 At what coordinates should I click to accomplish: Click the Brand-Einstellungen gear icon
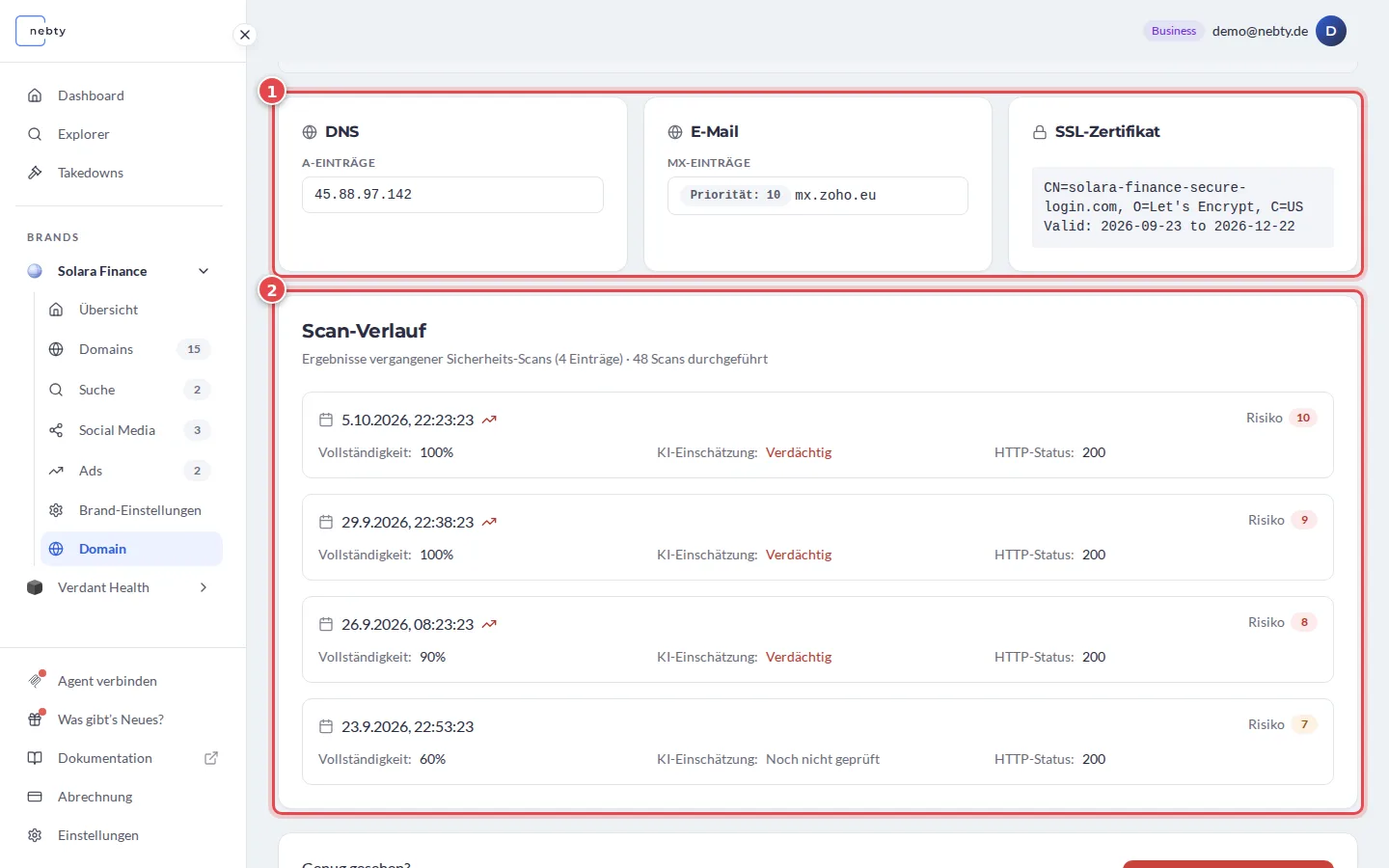click(x=56, y=510)
